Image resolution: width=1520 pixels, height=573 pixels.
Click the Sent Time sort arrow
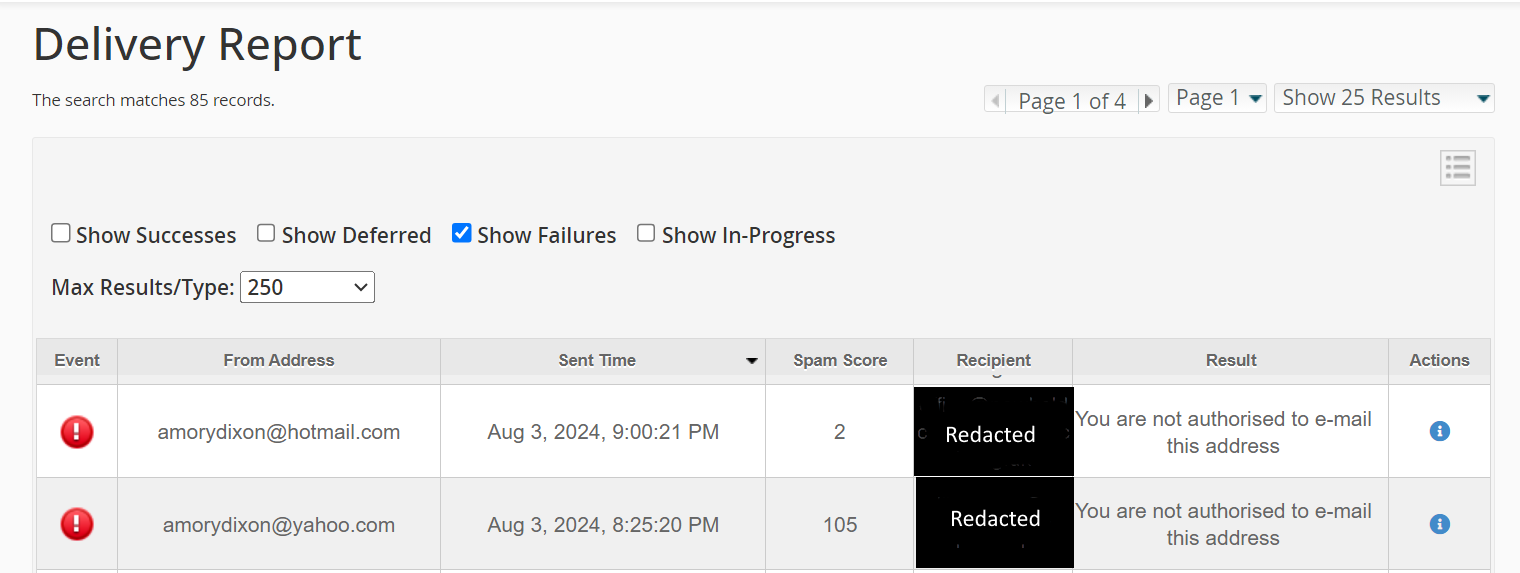(752, 361)
